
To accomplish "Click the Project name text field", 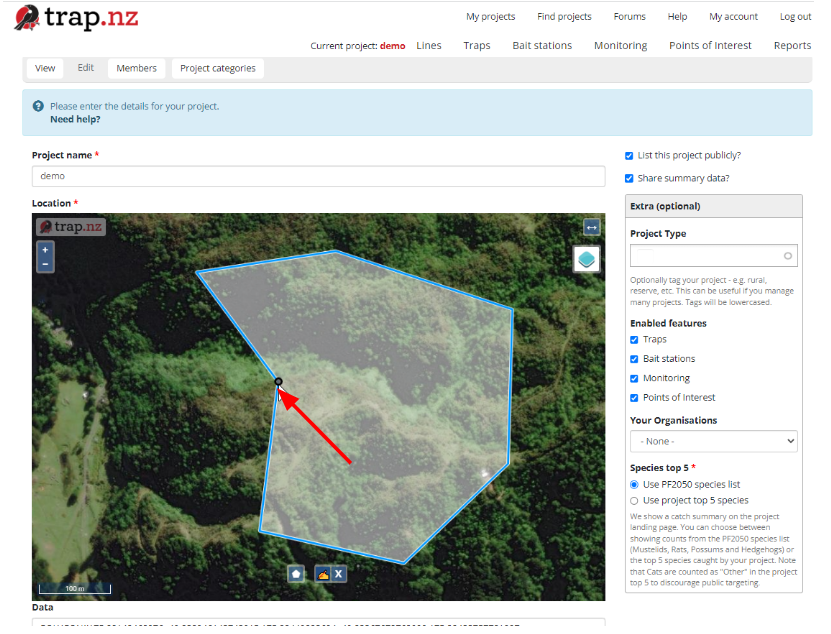I will click(319, 176).
